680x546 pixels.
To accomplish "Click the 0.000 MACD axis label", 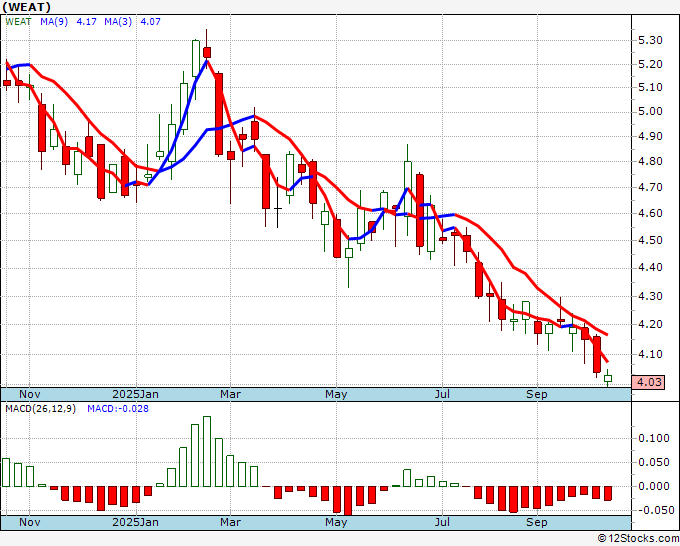I will coord(654,486).
